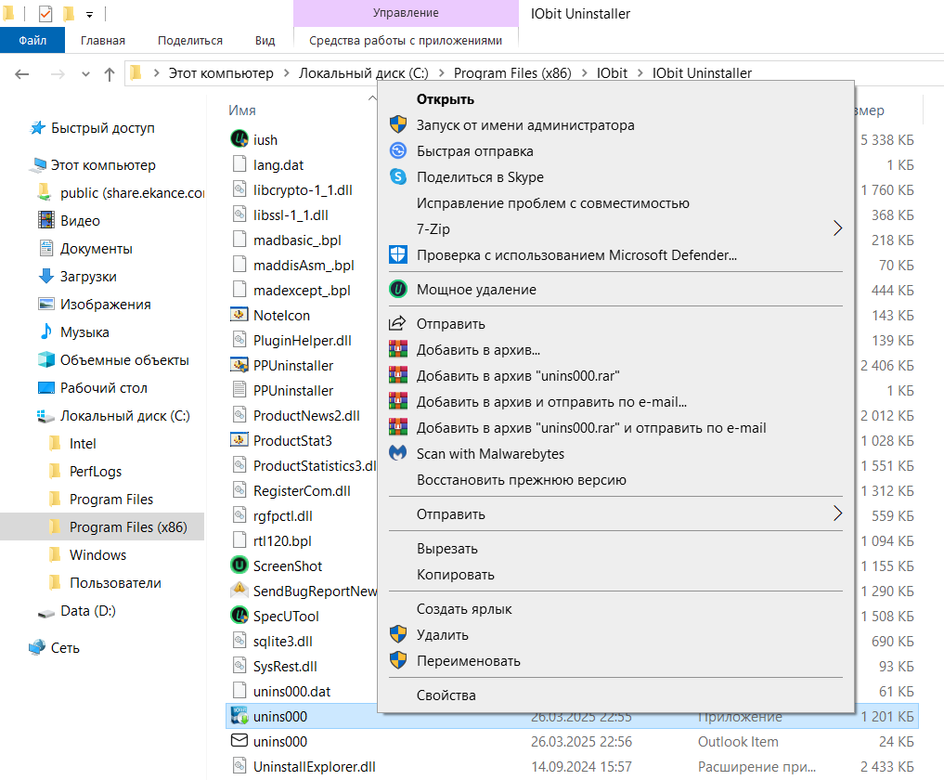944x780 pixels.
Task: Click the blue download arrow icon for Загрузки
Action: click(x=46, y=276)
